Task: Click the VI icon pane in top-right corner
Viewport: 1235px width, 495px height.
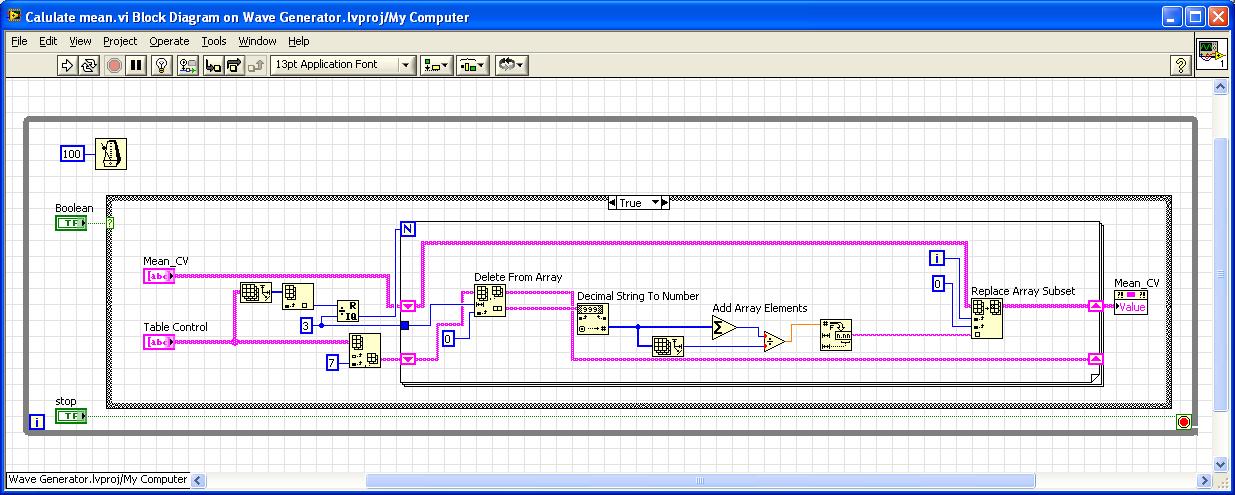Action: (1212, 54)
